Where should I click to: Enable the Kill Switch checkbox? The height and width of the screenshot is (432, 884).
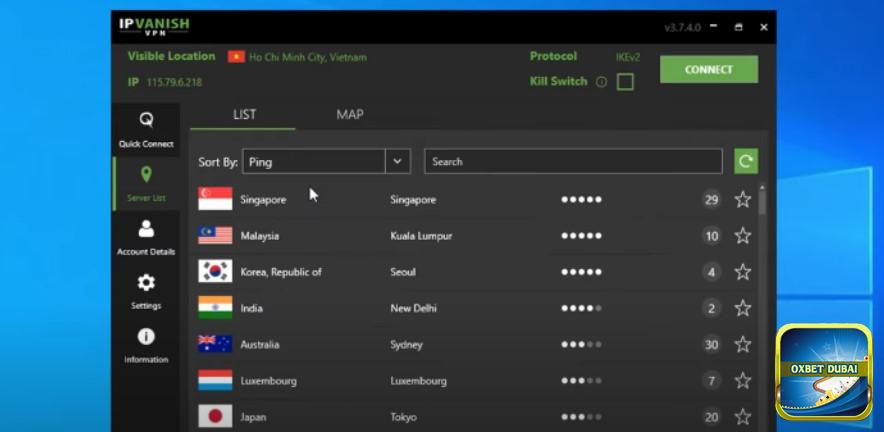[x=625, y=82]
